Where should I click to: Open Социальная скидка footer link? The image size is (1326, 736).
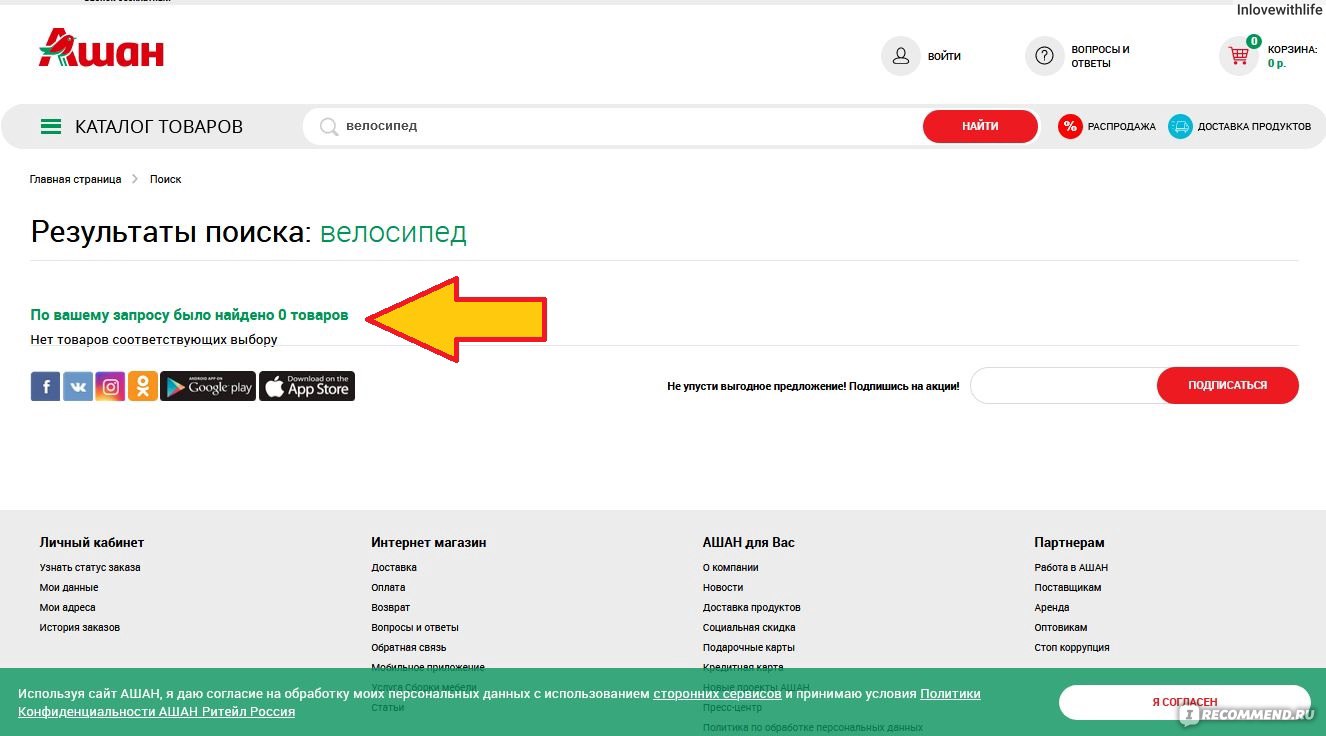coord(749,627)
